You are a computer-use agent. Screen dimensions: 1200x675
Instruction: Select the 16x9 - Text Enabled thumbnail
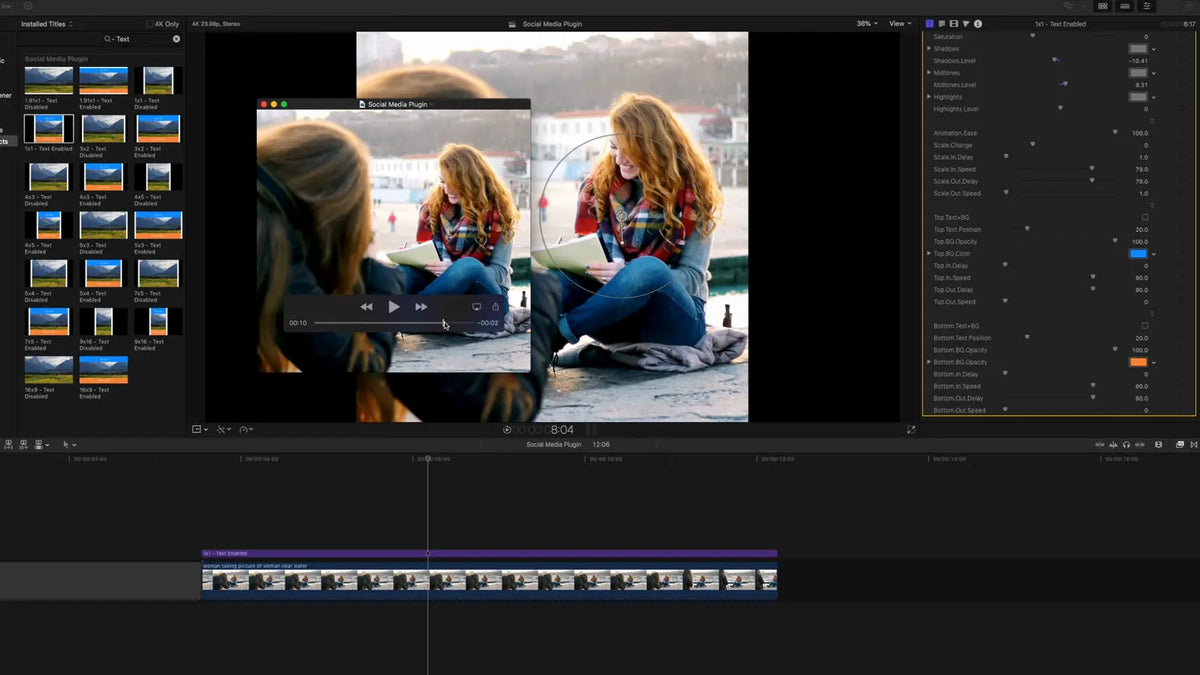[103, 370]
